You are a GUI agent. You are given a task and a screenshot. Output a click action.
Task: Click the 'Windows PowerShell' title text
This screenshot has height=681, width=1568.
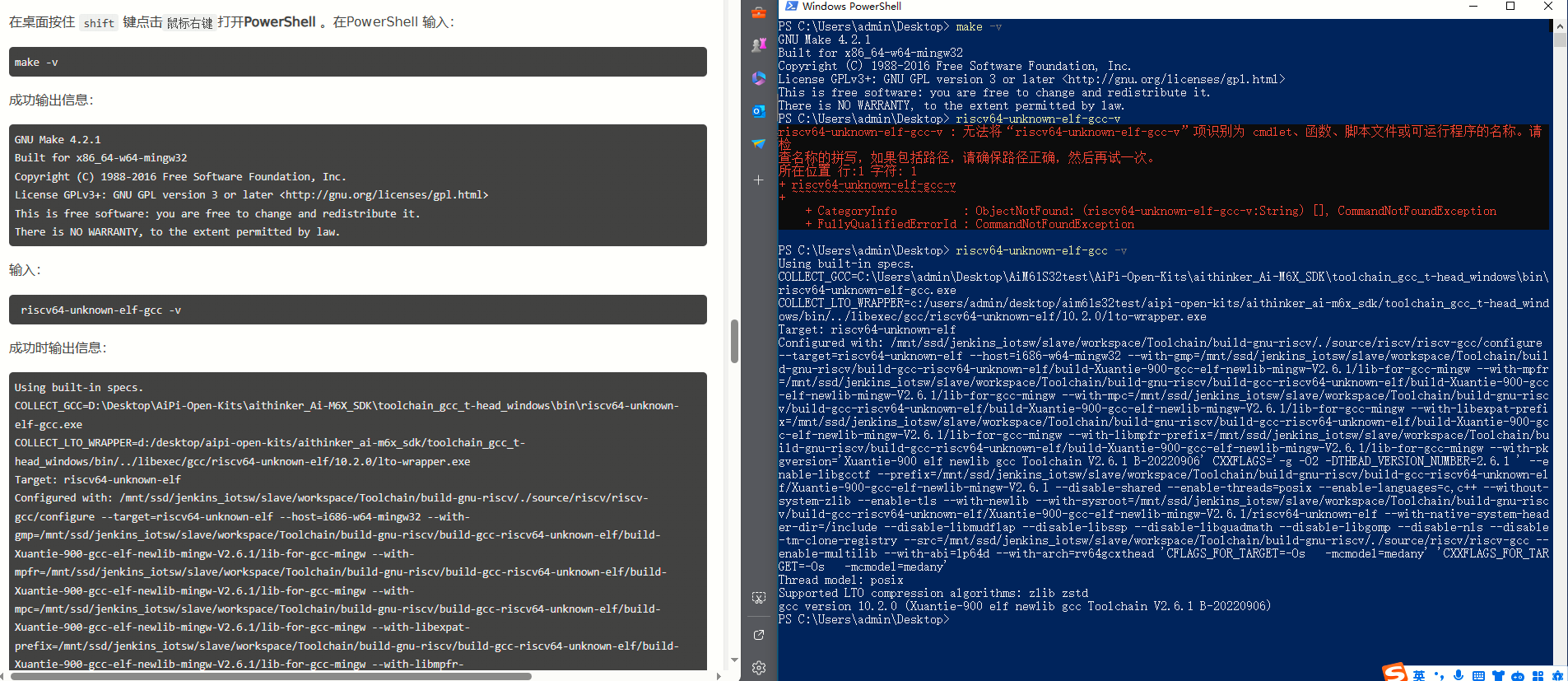[851, 7]
